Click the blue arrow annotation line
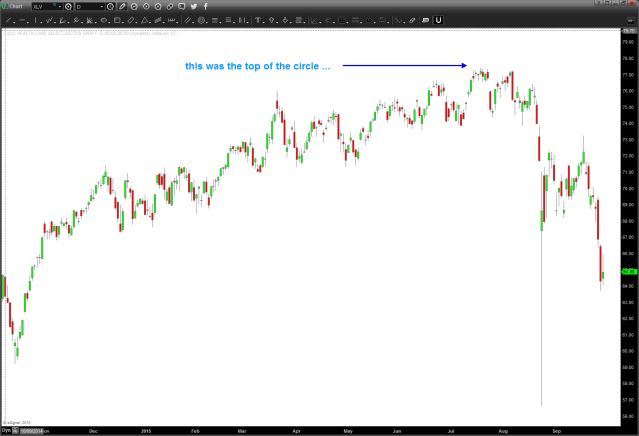 pyautogui.click(x=405, y=66)
